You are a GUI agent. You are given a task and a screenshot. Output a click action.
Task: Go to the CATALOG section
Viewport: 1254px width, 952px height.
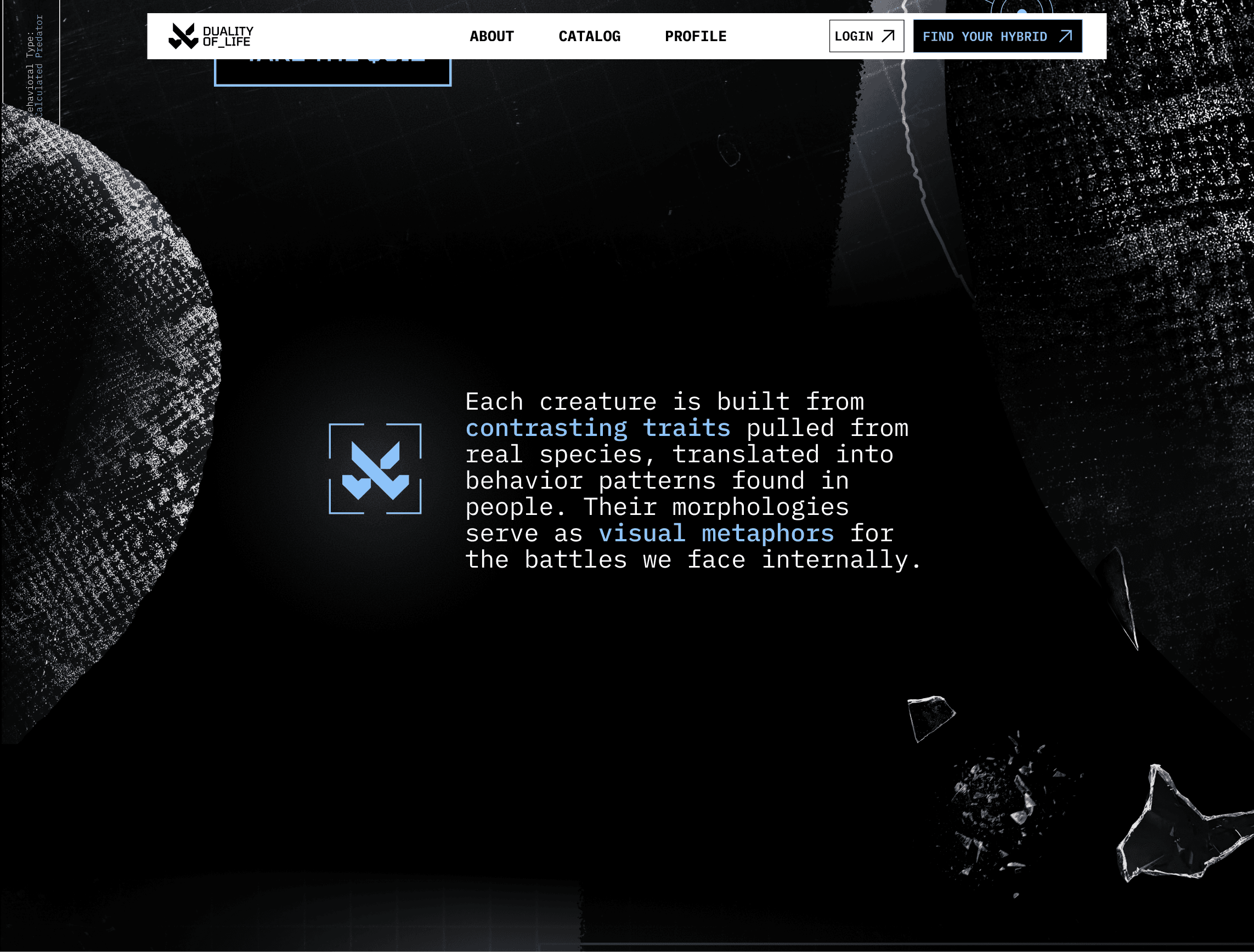click(589, 36)
